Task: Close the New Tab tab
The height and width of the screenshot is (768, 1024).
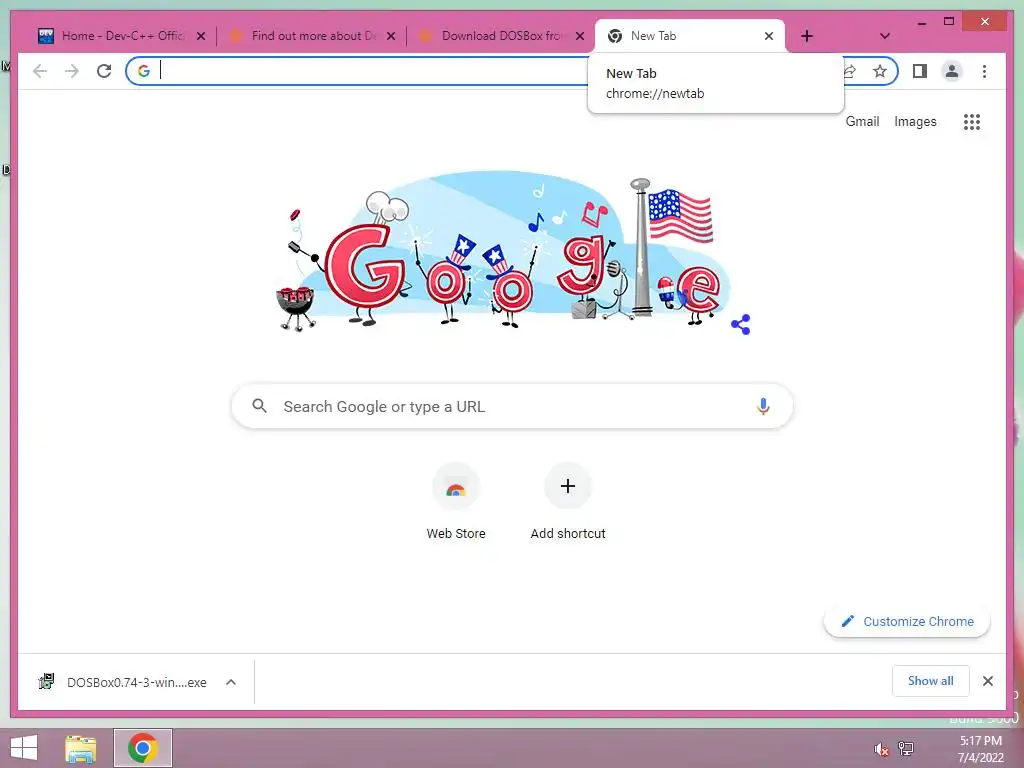Action: 769,36
